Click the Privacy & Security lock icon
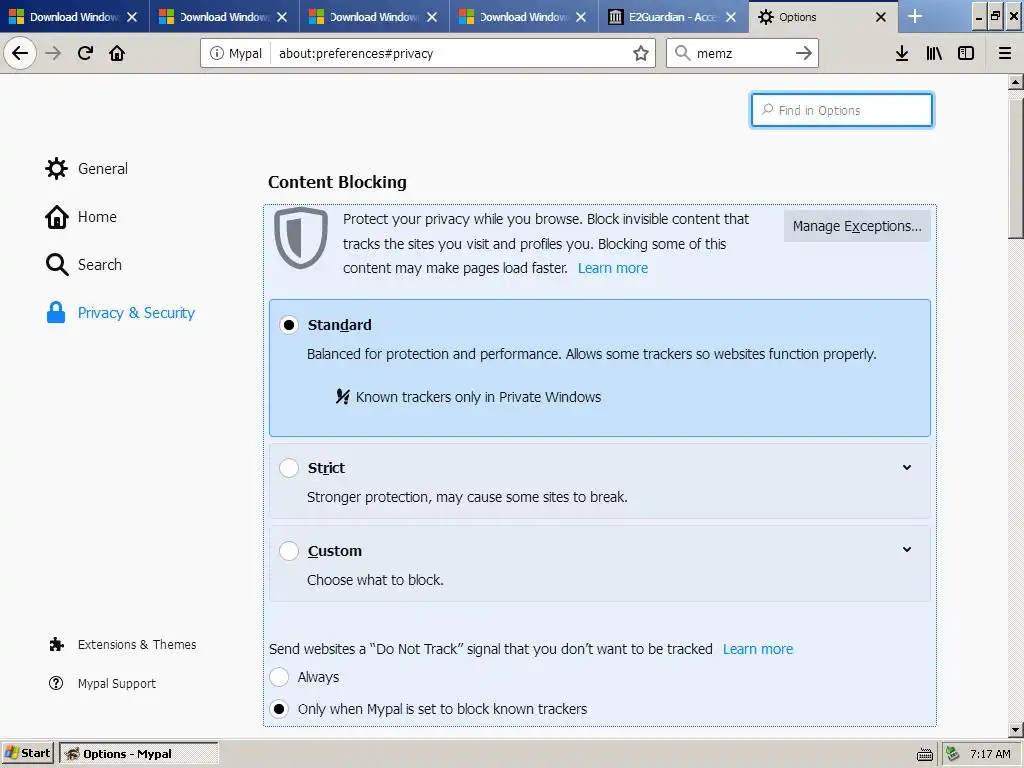 (x=56, y=313)
